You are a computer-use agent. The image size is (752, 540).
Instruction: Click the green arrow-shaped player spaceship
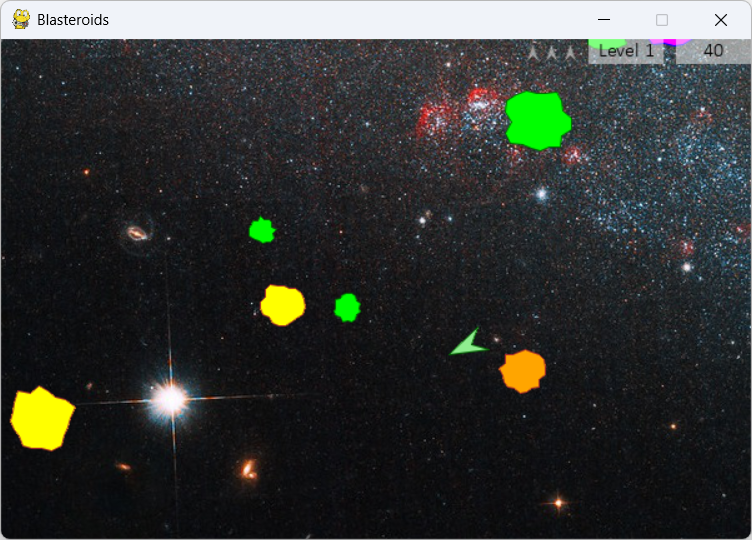coord(467,343)
